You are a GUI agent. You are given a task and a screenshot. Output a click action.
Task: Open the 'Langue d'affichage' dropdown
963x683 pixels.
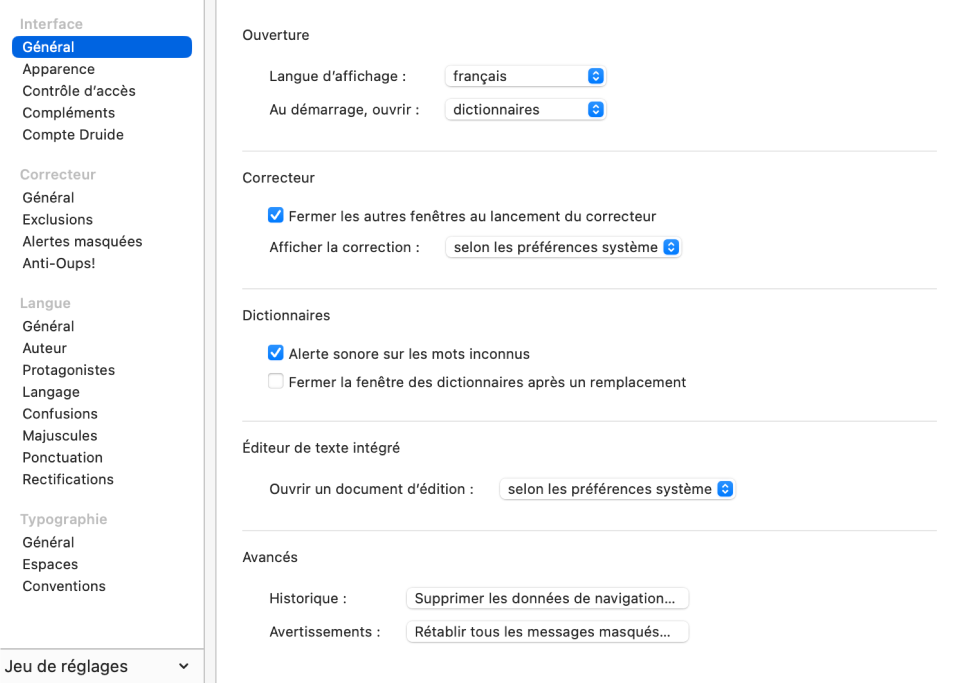(525, 76)
